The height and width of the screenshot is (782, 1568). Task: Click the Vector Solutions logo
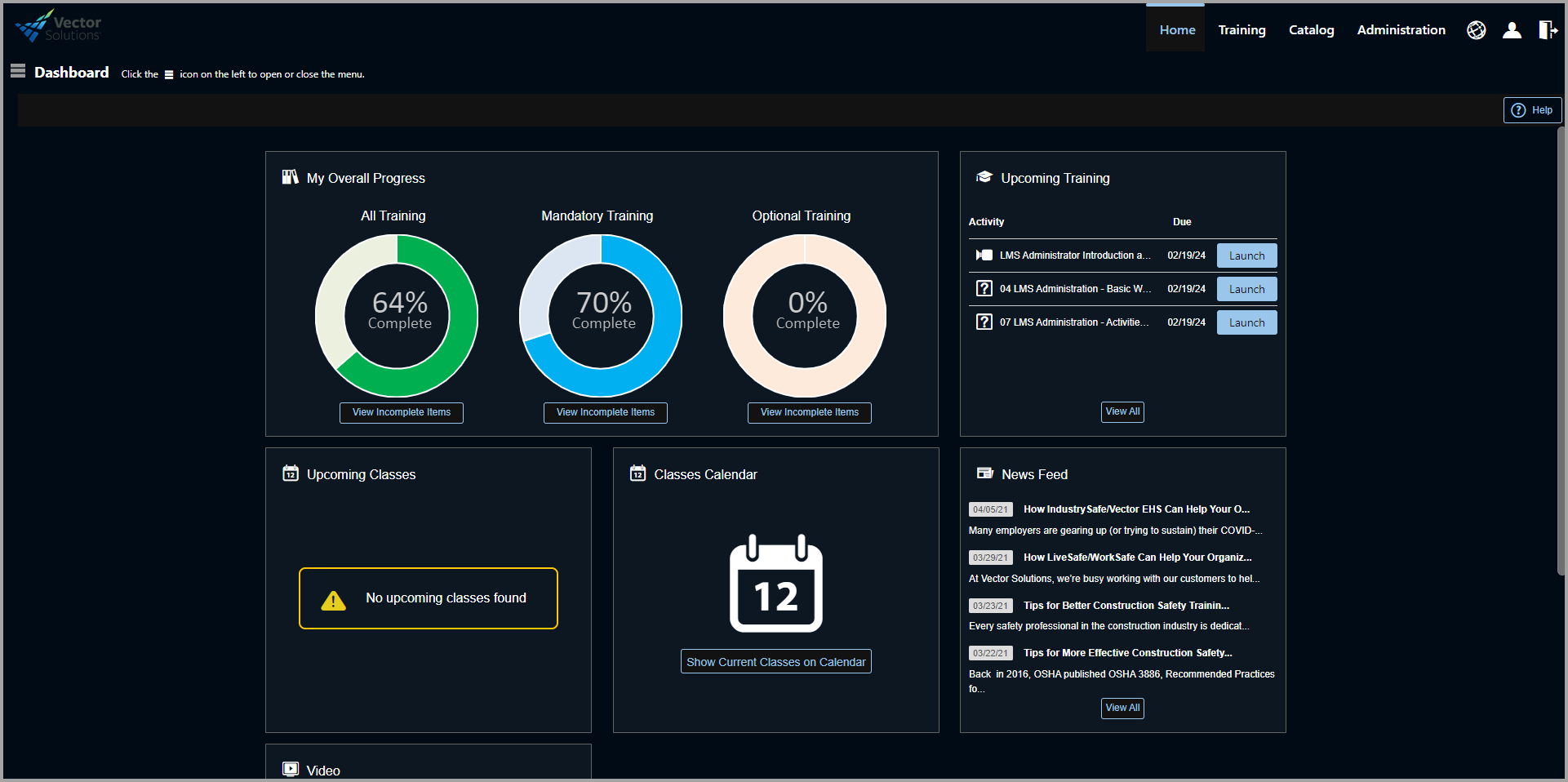click(x=57, y=25)
